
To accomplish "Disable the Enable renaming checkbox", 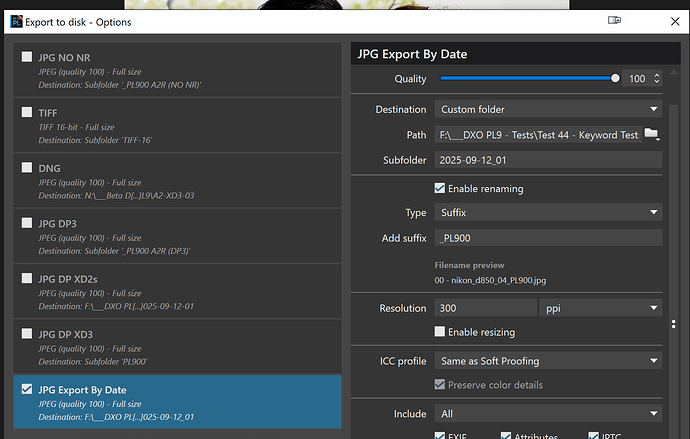I will click(440, 188).
